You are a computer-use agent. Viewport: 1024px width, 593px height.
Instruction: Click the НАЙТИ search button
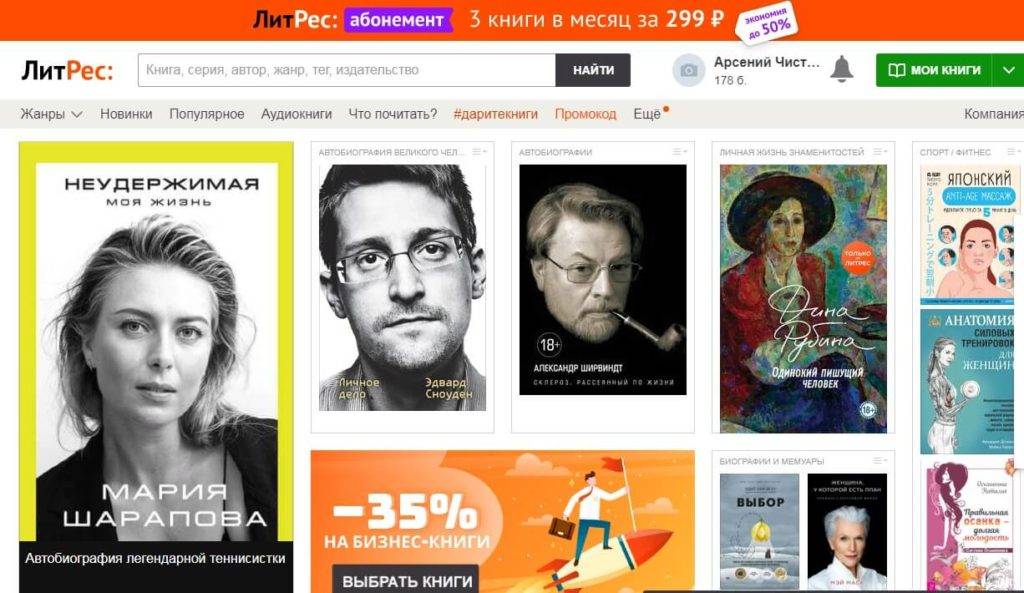click(593, 70)
